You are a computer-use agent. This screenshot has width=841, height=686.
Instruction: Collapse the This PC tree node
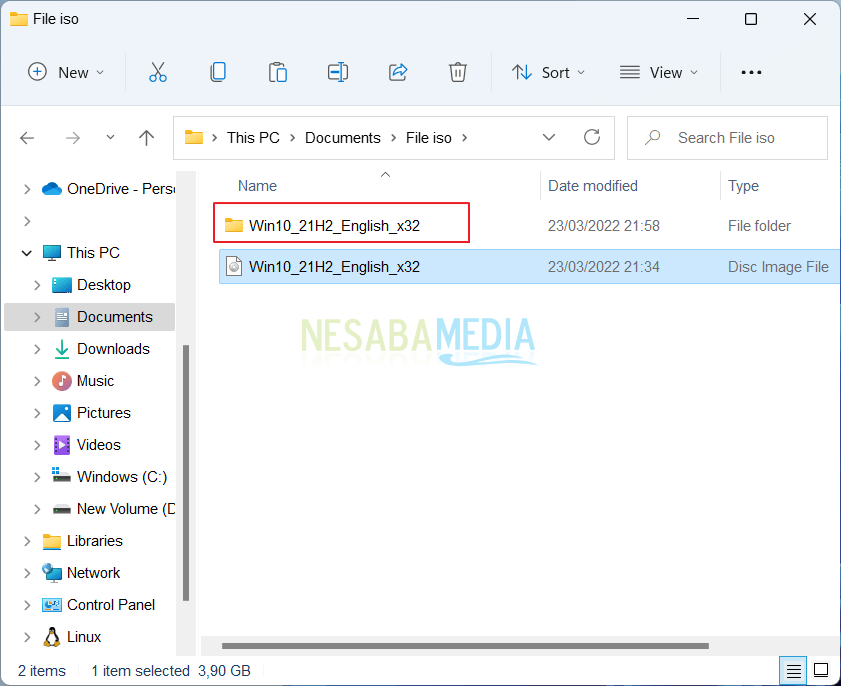pyautogui.click(x=26, y=253)
